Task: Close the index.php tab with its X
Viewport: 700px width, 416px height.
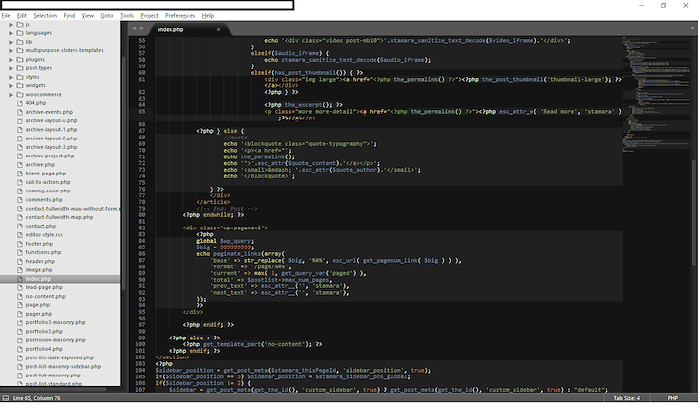Action: (218, 29)
